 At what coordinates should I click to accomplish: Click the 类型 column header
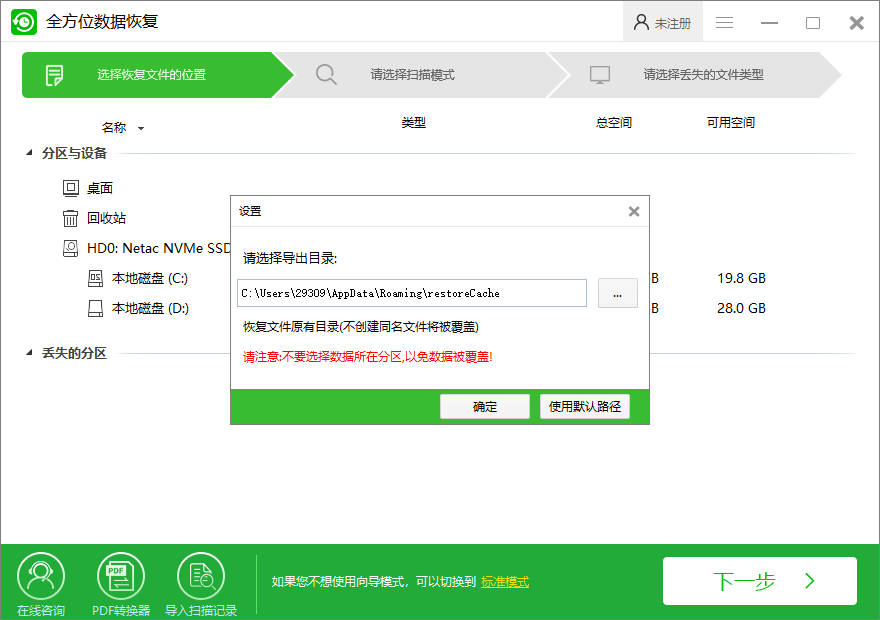[x=414, y=122]
